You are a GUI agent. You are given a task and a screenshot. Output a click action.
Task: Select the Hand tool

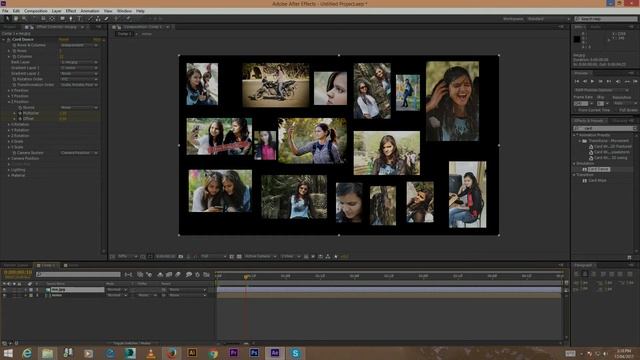[x=16, y=18]
